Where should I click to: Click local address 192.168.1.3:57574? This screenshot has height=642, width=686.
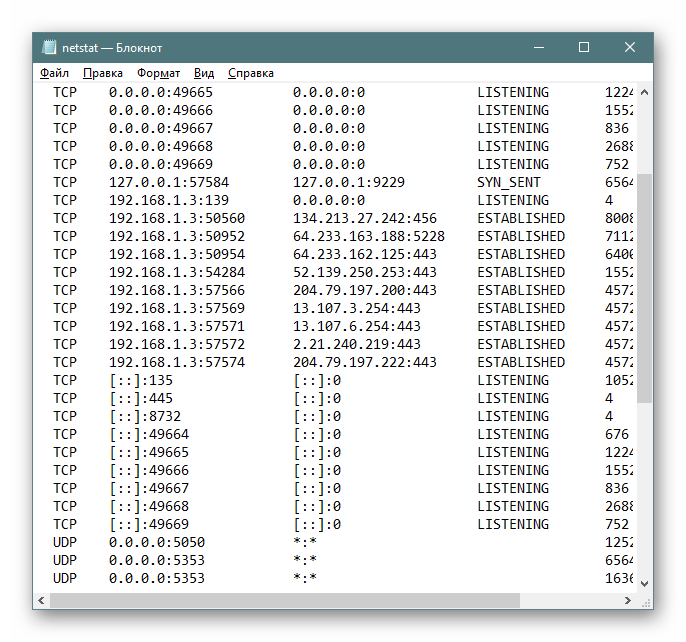177,362
